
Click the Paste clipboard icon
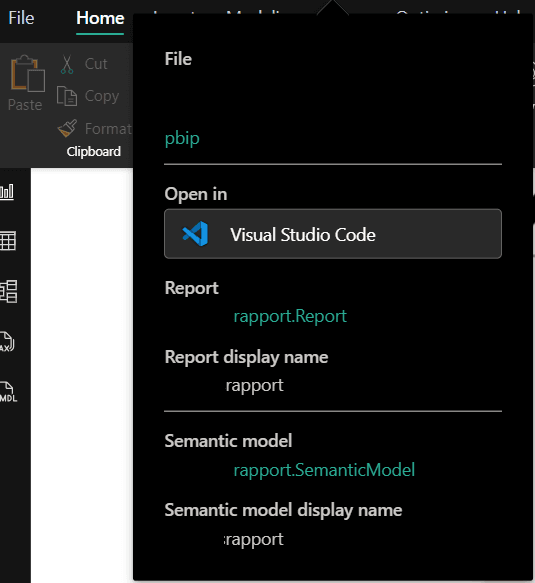28,73
